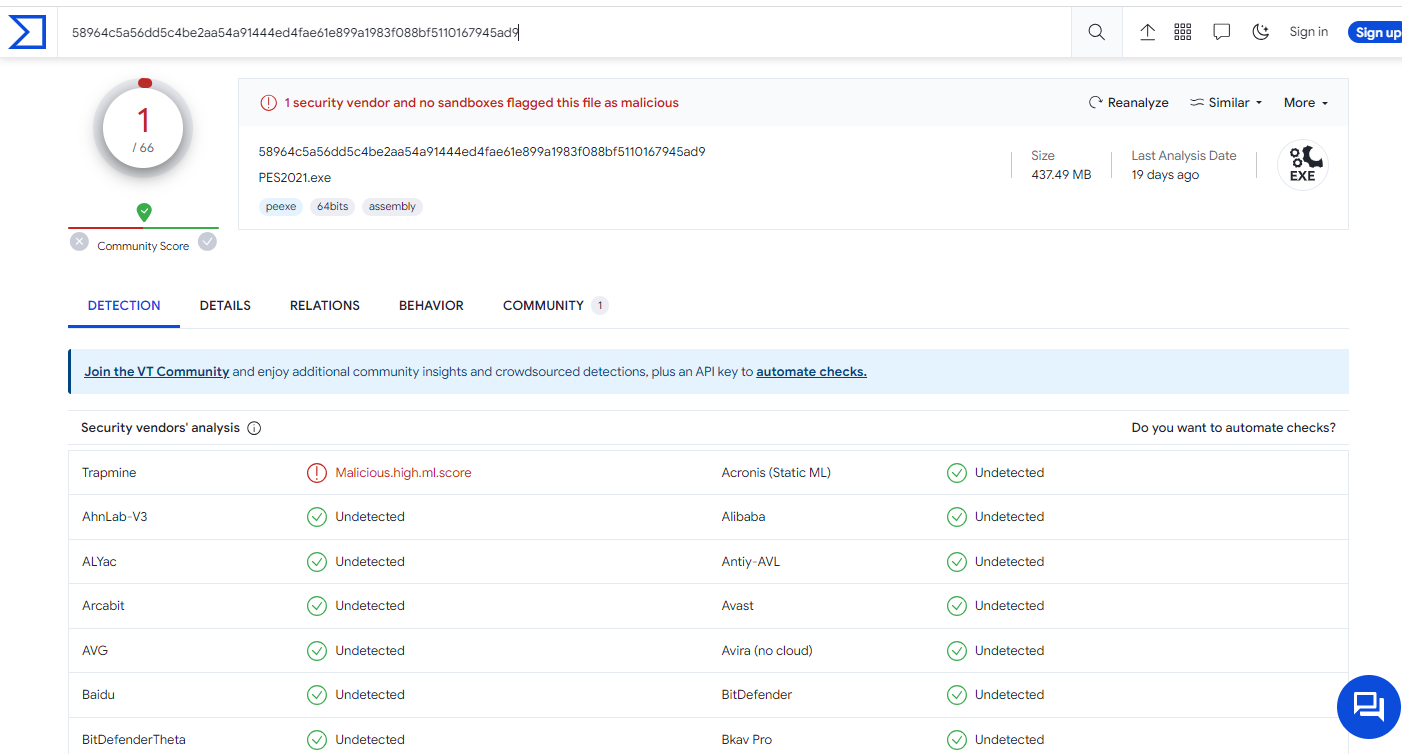The width and height of the screenshot is (1402, 754).
Task: Follow the Join the VT Community link
Action: (157, 372)
